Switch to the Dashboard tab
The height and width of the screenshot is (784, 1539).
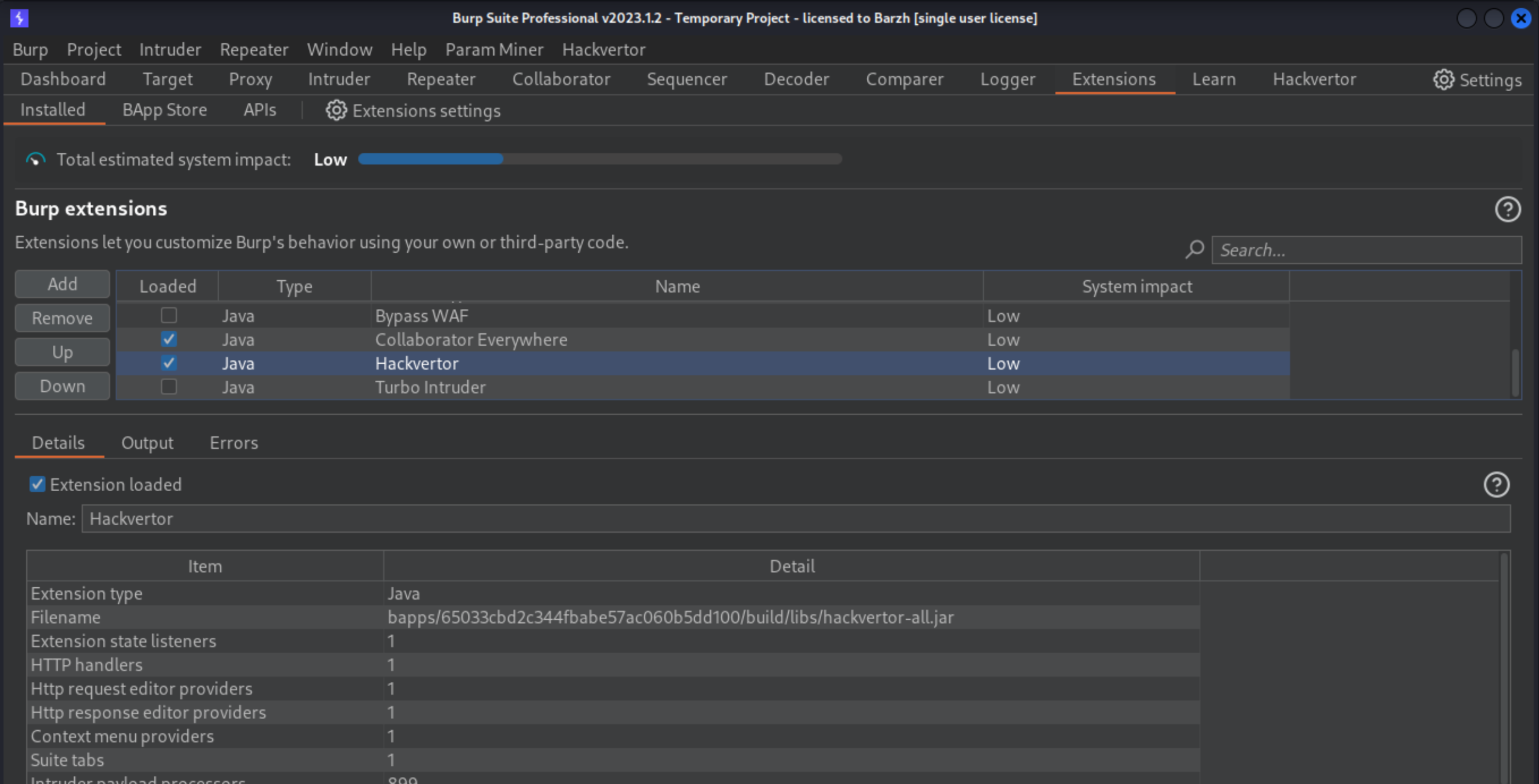pos(63,80)
